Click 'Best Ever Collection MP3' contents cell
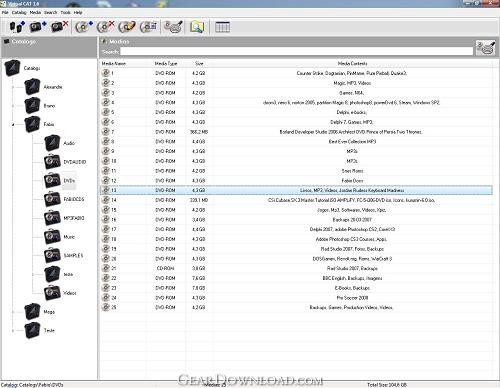 352,141
